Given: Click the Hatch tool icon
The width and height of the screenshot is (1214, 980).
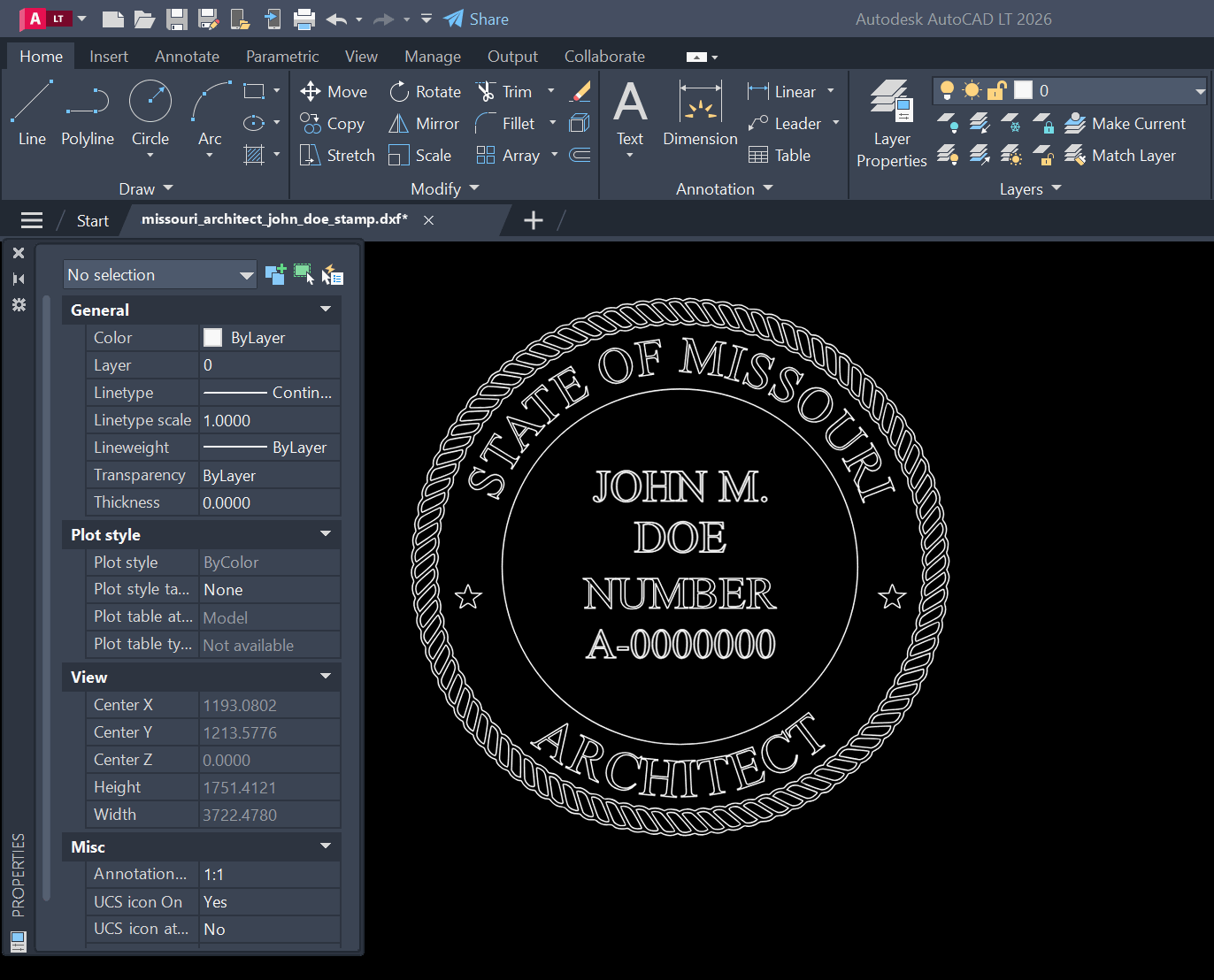Looking at the screenshot, I should tap(254, 155).
